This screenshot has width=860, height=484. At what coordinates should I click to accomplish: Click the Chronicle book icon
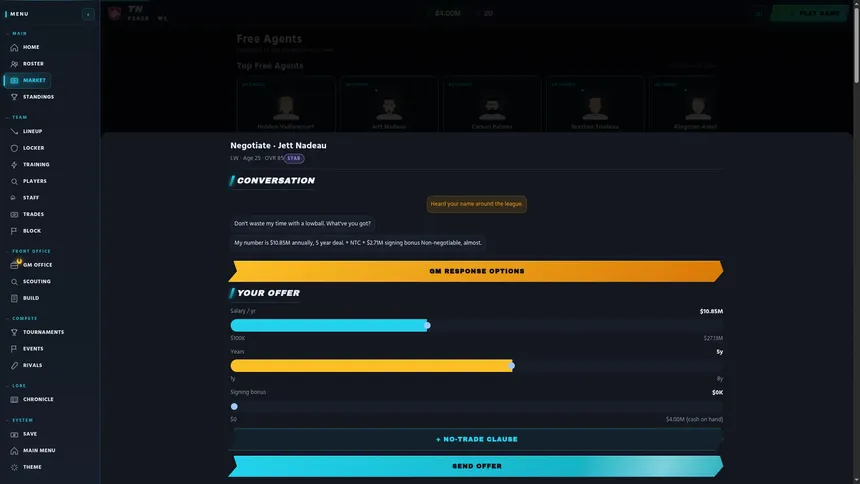click(x=14, y=399)
